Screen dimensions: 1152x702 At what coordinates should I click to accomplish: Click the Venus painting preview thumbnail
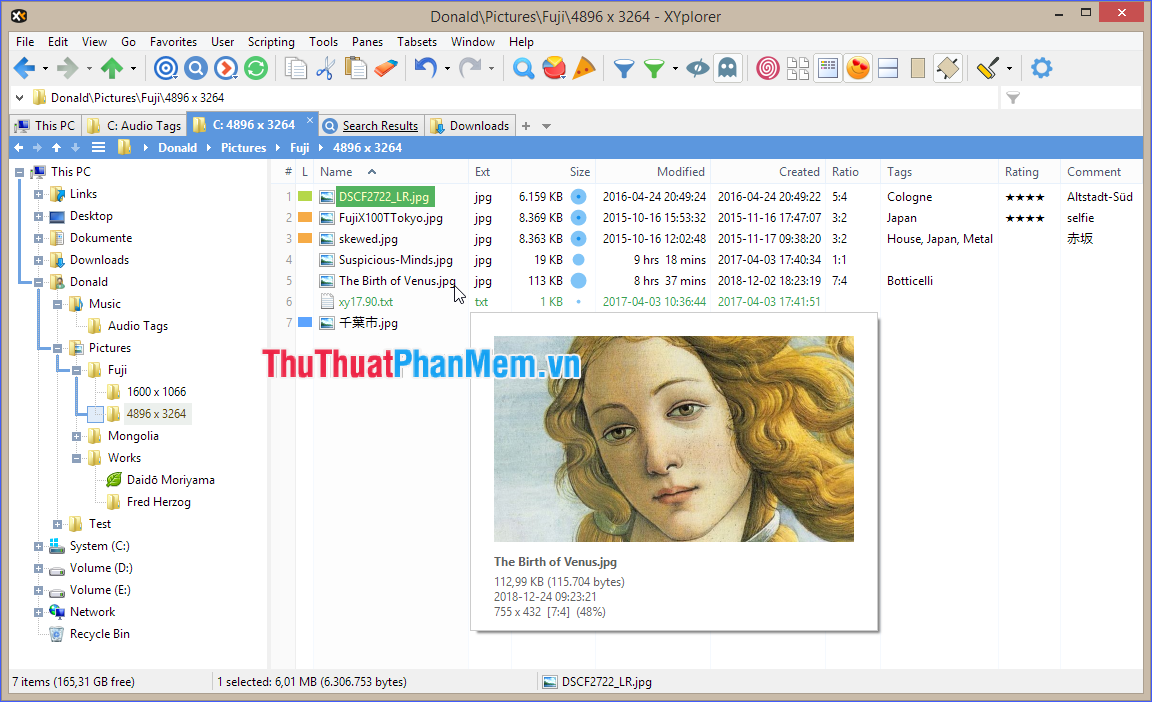click(x=674, y=439)
